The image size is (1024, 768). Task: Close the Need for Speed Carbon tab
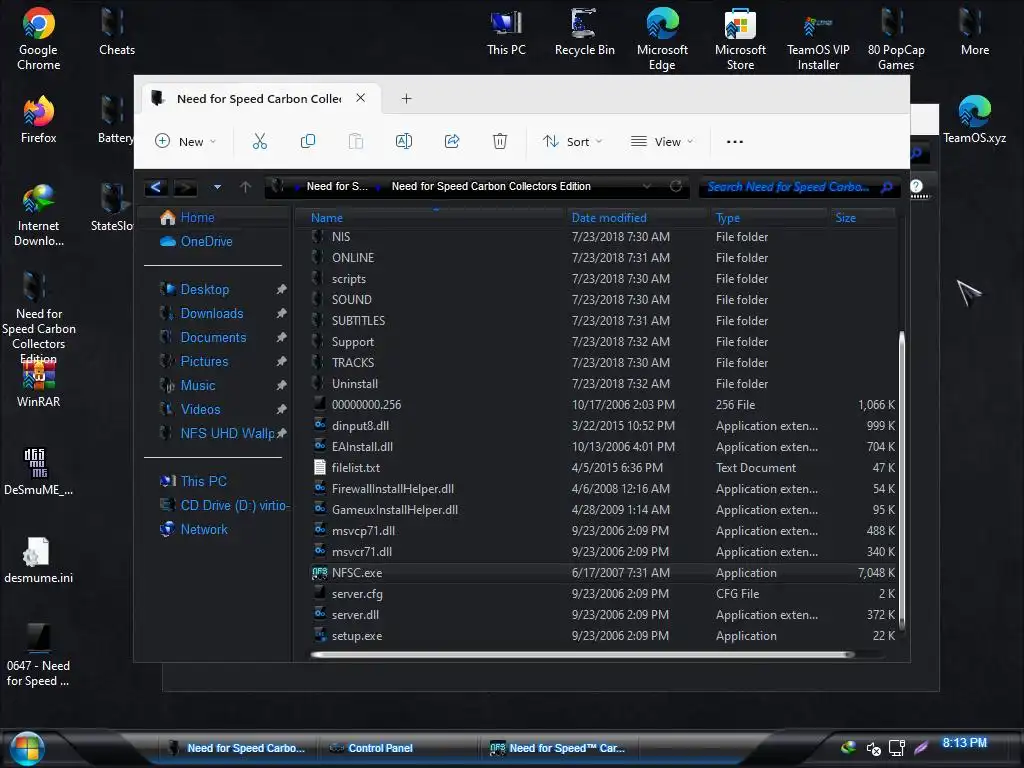pyautogui.click(x=360, y=98)
